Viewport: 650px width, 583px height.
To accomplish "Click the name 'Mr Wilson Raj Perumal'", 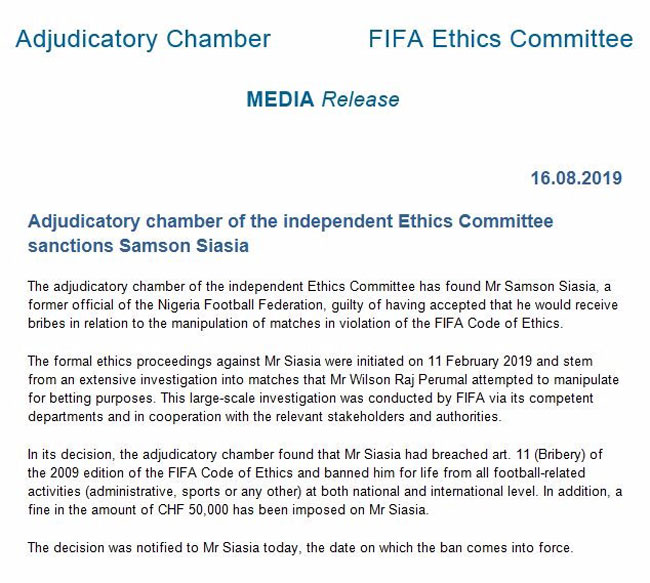I will (399, 379).
